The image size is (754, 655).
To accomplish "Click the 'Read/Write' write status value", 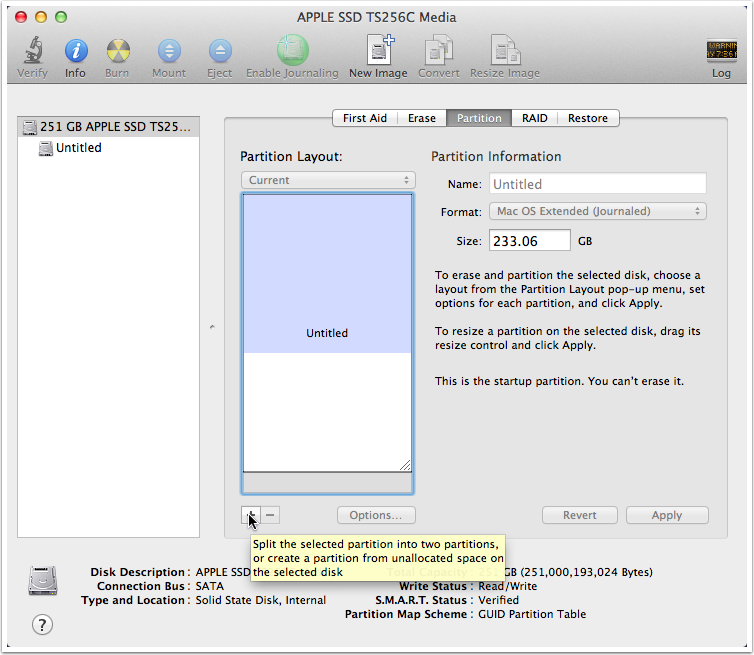I will (507, 586).
